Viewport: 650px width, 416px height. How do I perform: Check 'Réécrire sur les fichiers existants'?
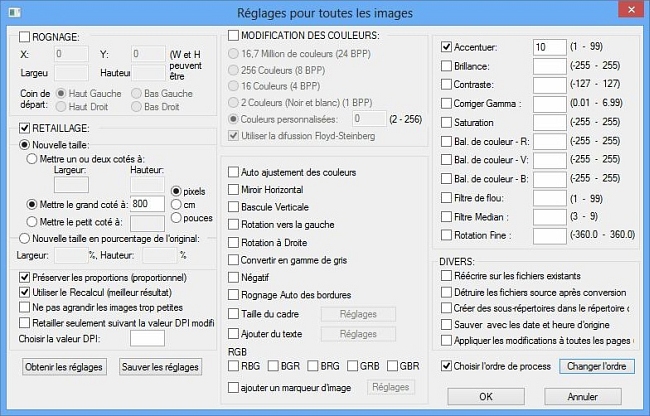click(446, 276)
